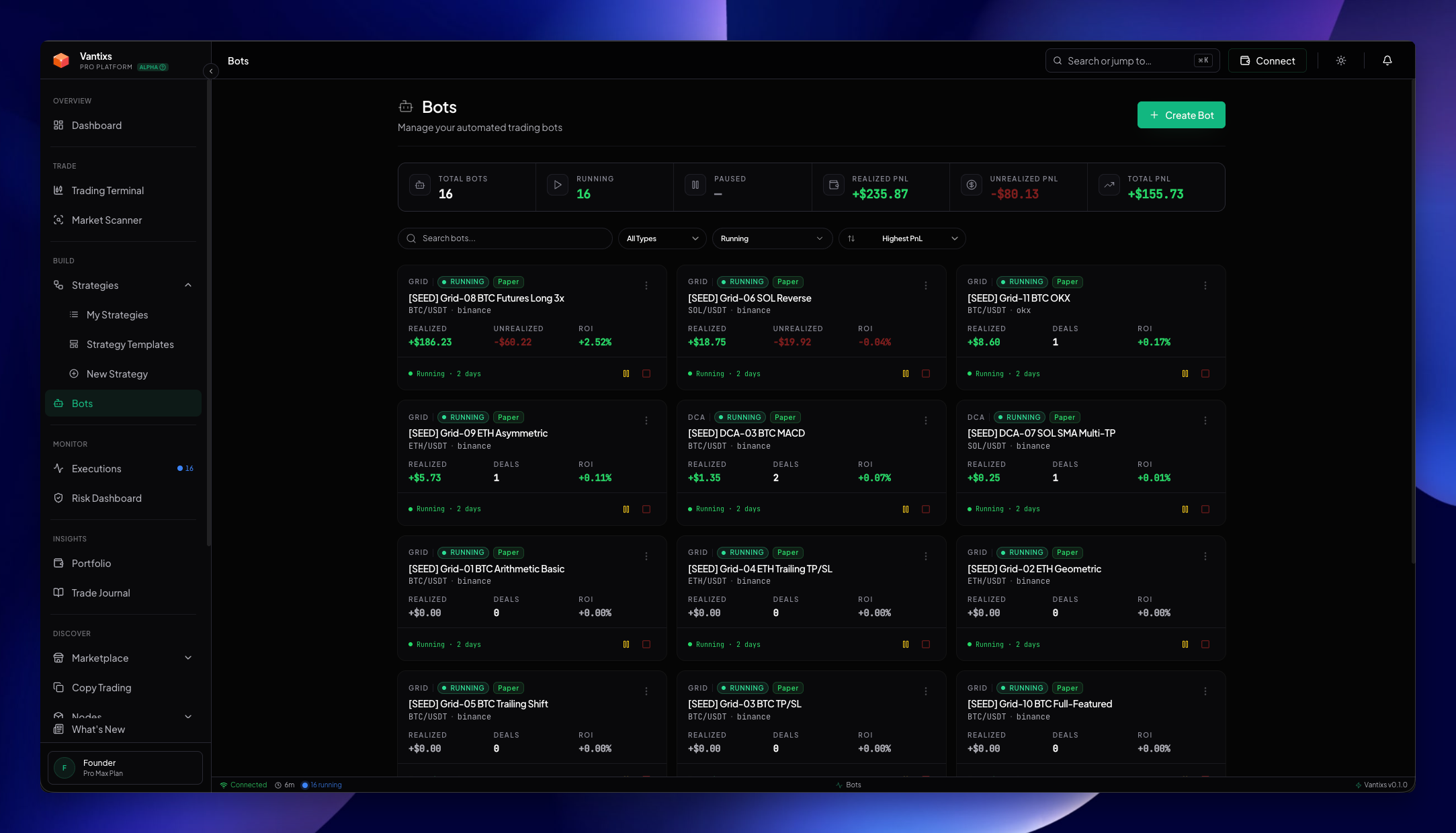Open the Running status filter dropdown
This screenshot has height=833, width=1456.
tap(772, 238)
